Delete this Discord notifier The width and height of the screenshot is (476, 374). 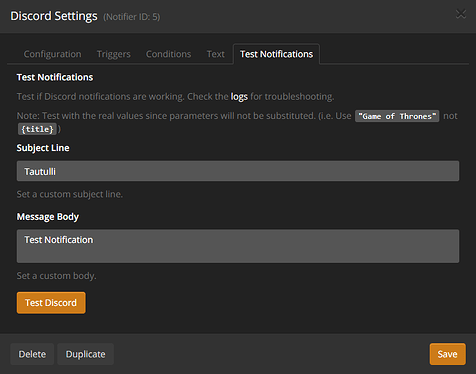click(32, 354)
